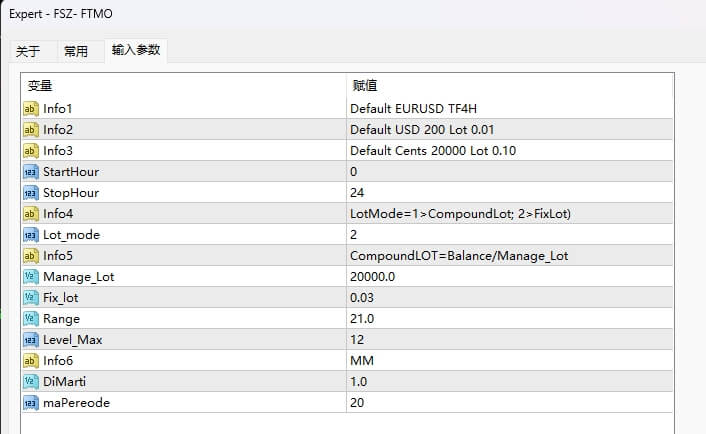Screen dimensions: 706x434
Task: Select the Info1 value Default EURUSD TF4H
Action: click(420, 108)
